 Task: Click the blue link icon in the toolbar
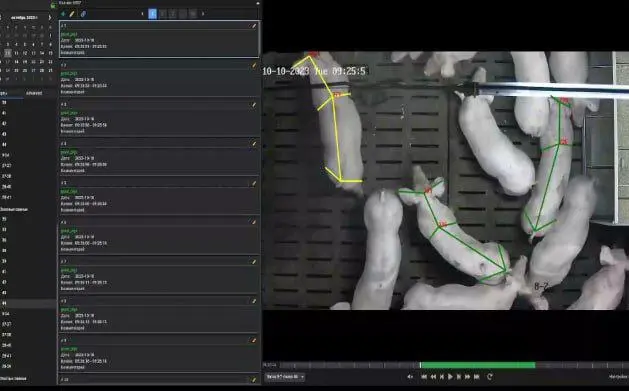pyautogui.click(x=83, y=14)
